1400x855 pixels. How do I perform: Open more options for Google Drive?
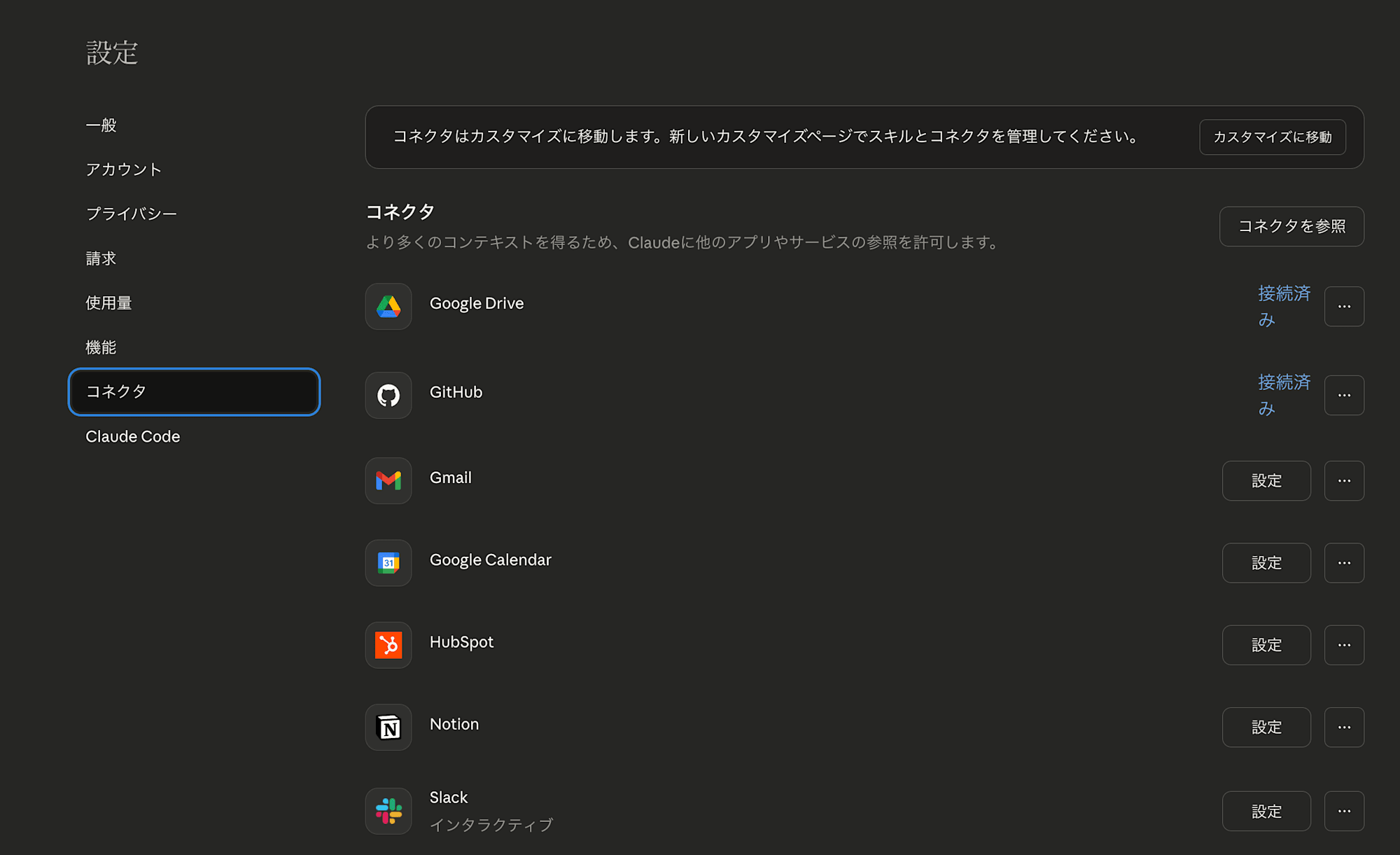point(1343,306)
